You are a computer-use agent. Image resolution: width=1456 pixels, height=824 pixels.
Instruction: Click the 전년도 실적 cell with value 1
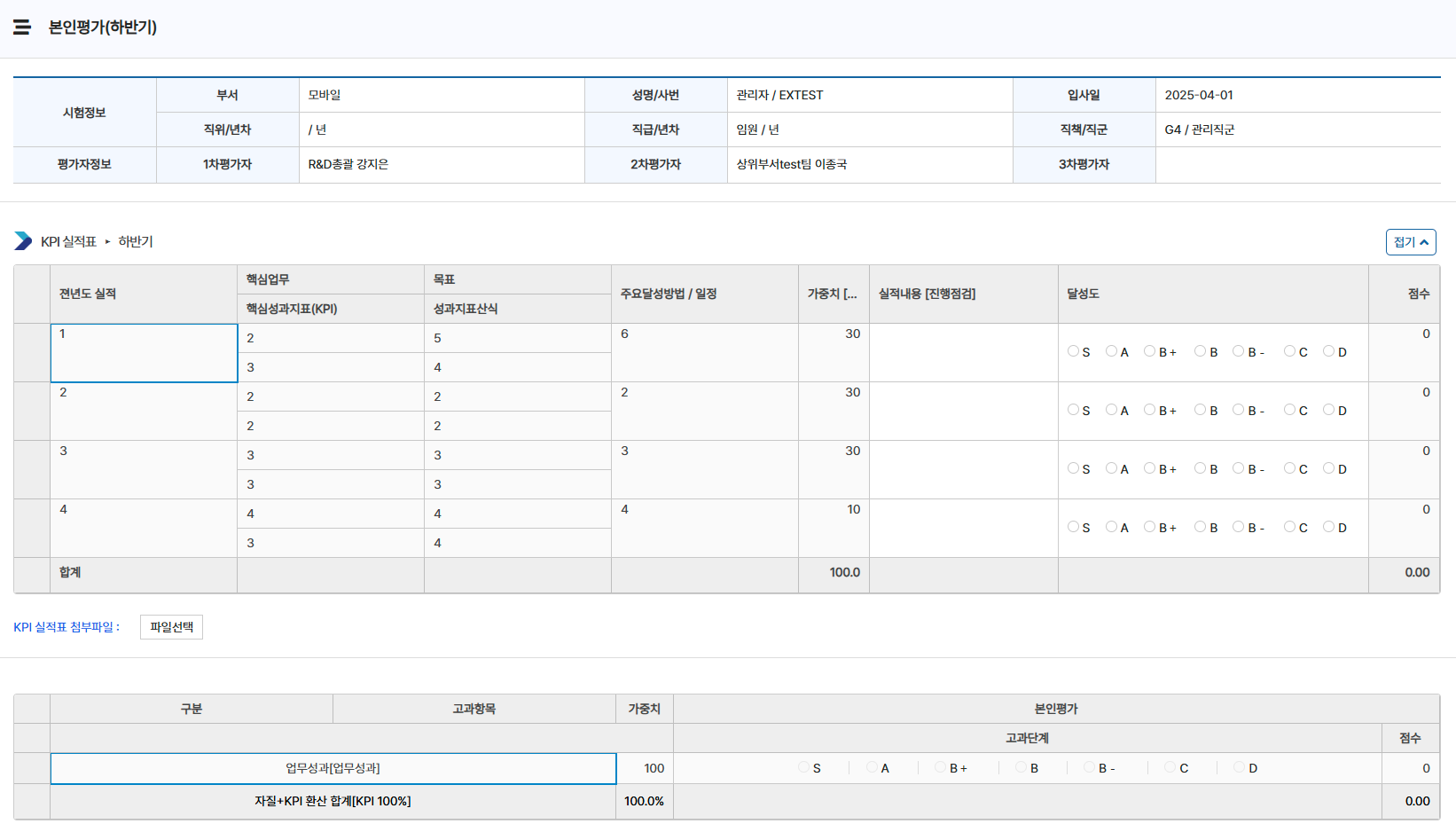coord(144,353)
